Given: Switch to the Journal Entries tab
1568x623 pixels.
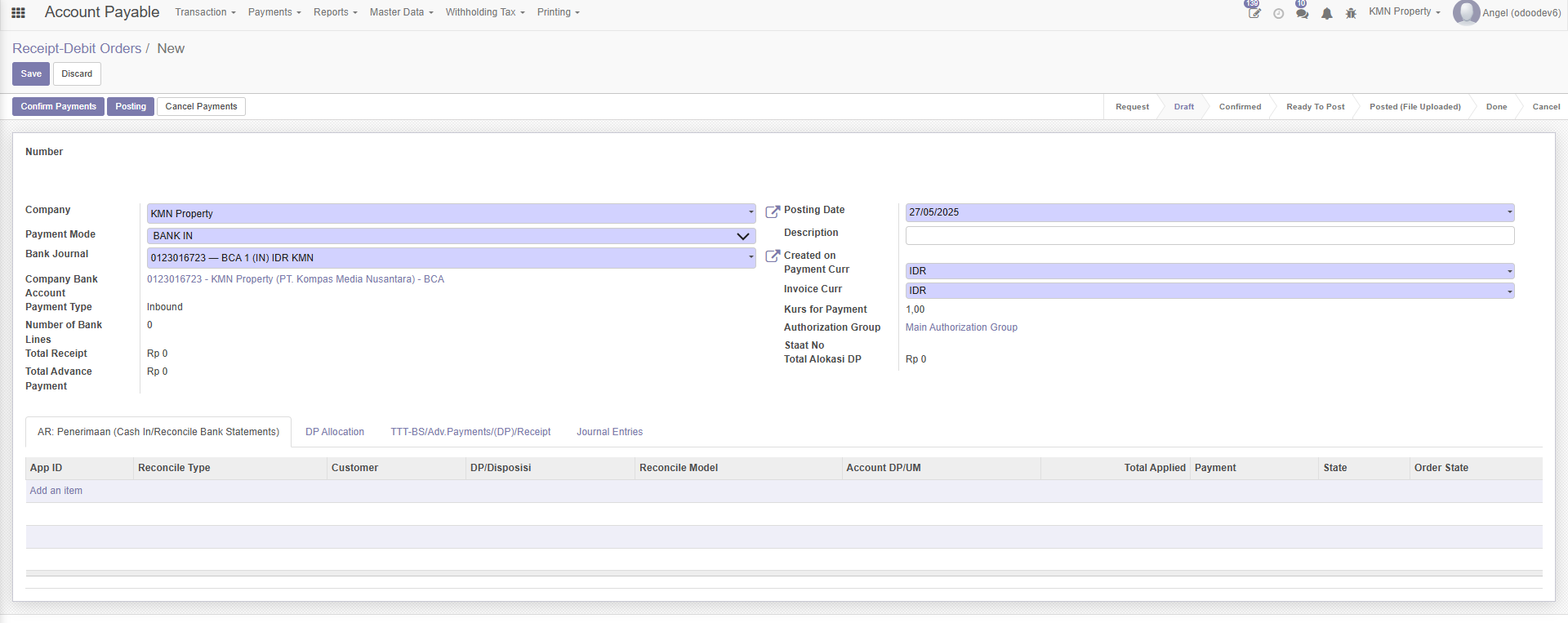Looking at the screenshot, I should tap(610, 432).
